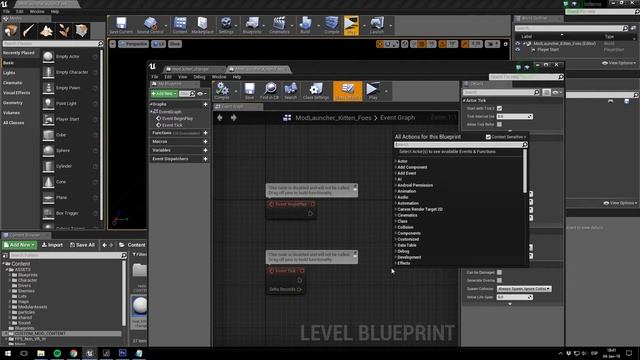Click Compile in main editor toolbar

[x=331, y=25]
